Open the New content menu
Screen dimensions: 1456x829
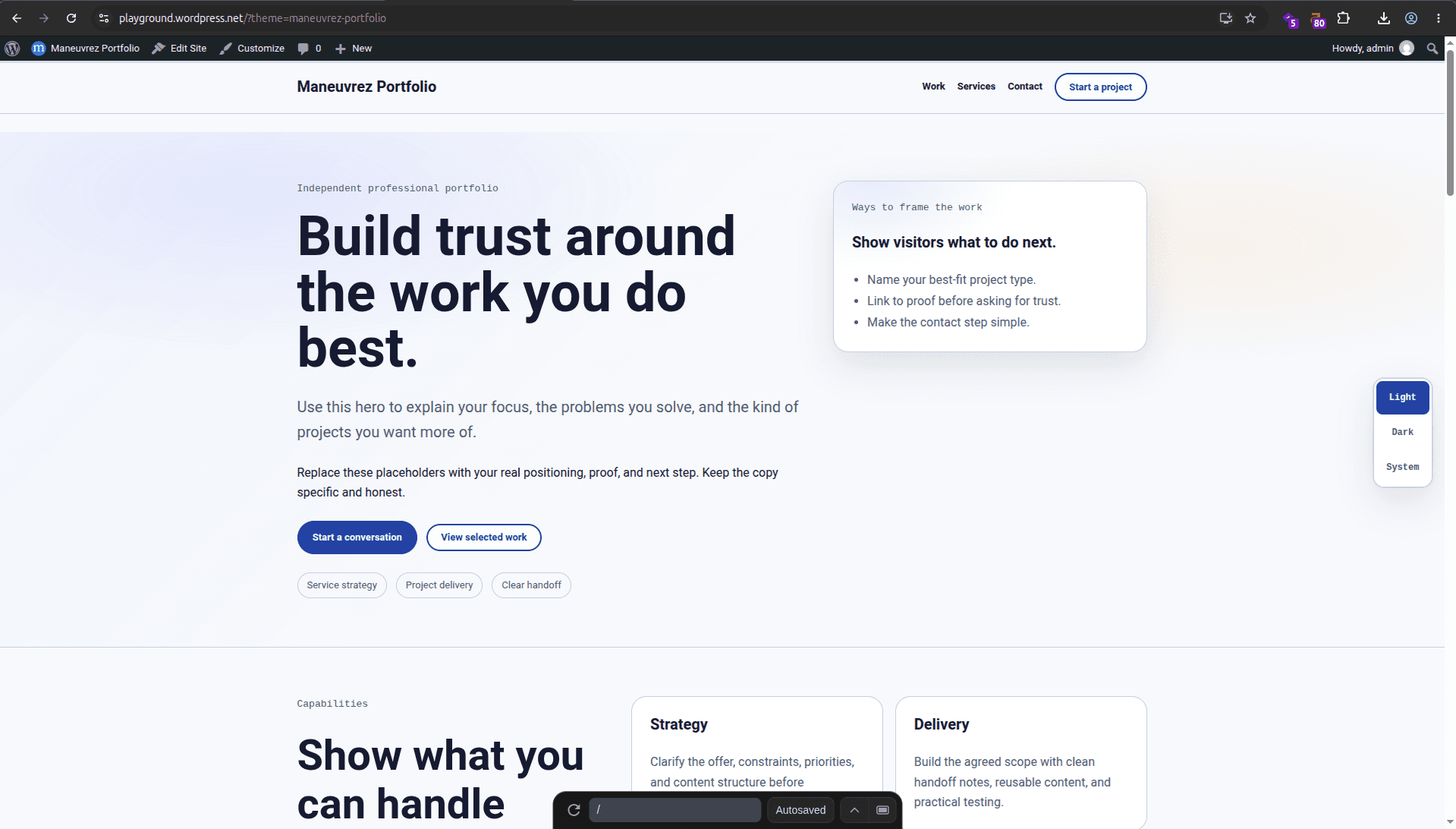pos(354,48)
